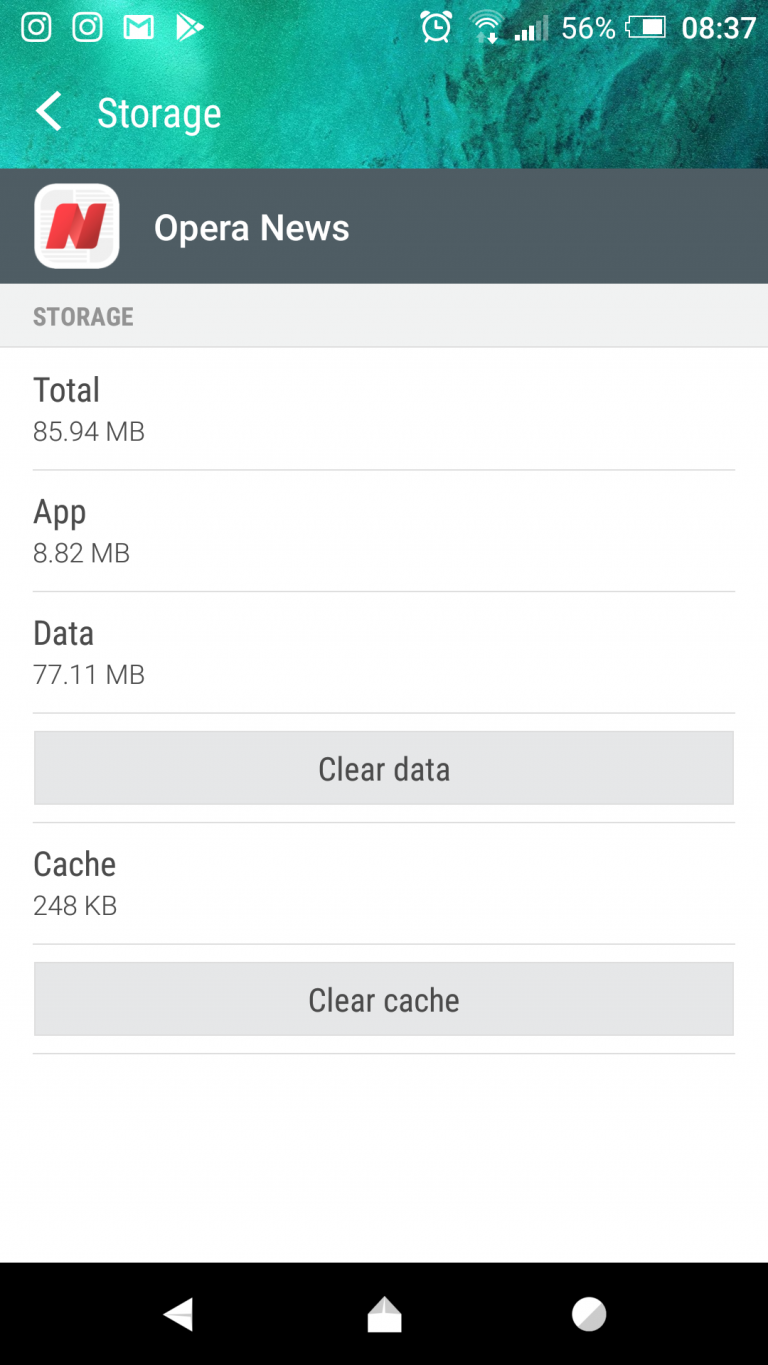Tap the mobile signal strength icon
Screen dimensions: 768x1365
(531, 29)
